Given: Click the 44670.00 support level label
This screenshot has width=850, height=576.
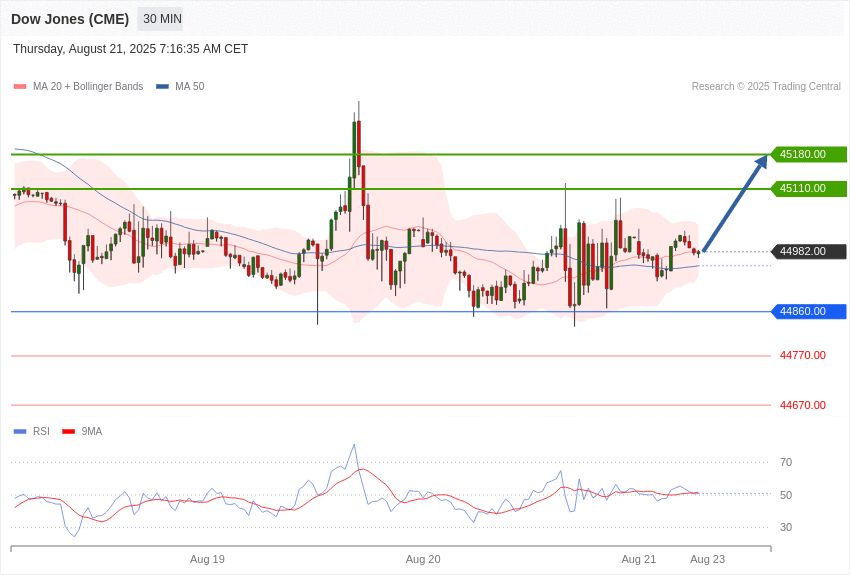Looking at the screenshot, I should tap(803, 405).
